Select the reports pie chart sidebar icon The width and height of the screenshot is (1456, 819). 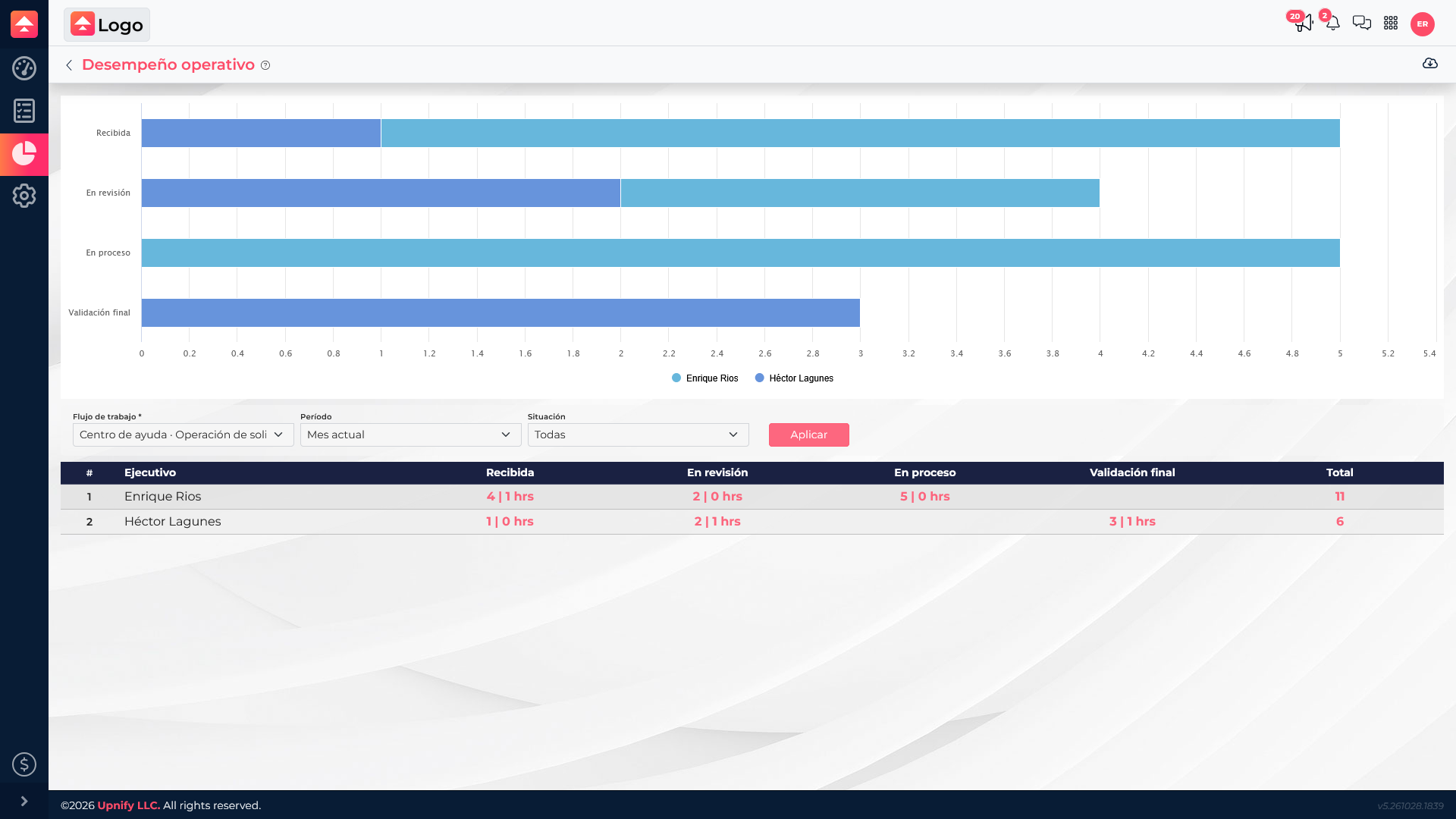click(24, 153)
